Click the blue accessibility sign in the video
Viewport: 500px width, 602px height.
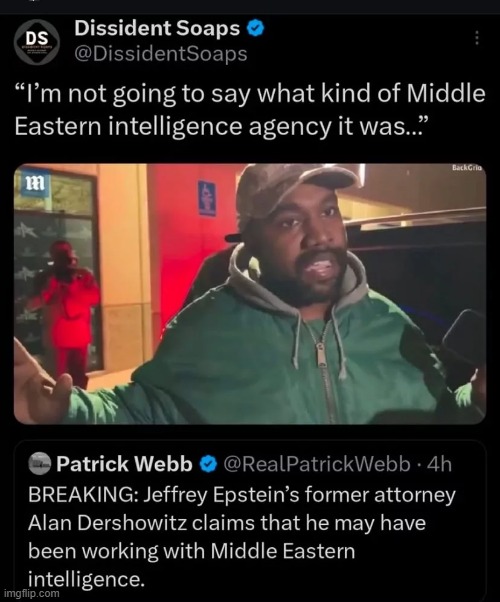[x=207, y=198]
